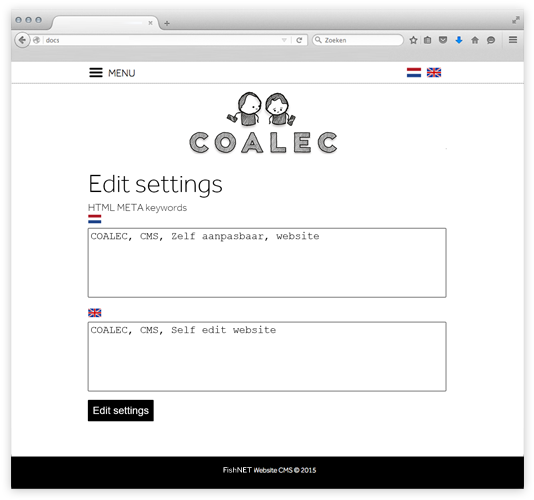Open the chat bubble toolbar icon
Screen dimensions: 534x500
(x=491, y=40)
